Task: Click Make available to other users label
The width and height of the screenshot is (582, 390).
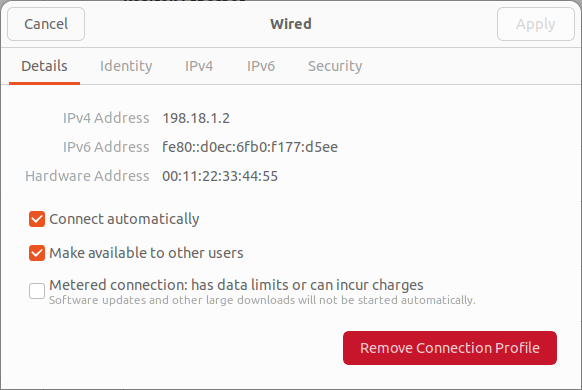Action: (146, 253)
